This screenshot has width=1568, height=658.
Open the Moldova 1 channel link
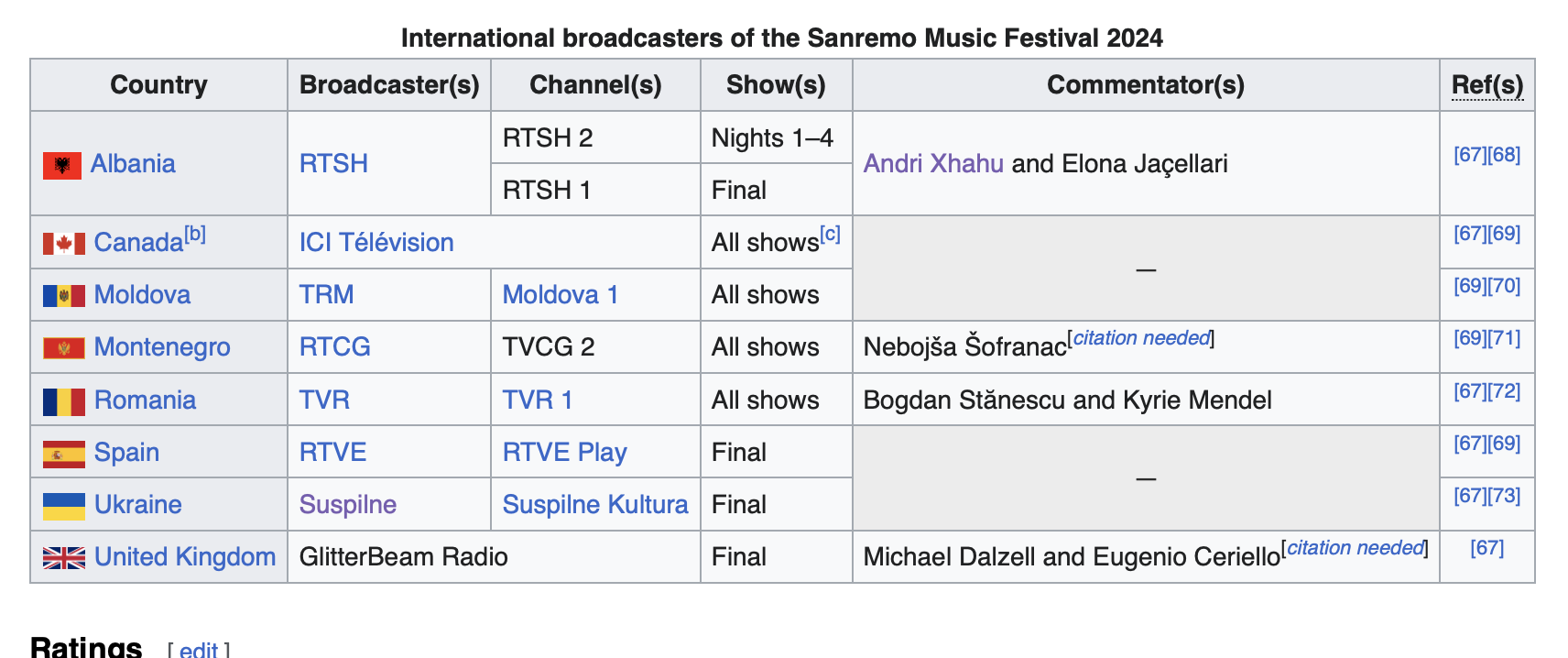pyautogui.click(x=561, y=295)
